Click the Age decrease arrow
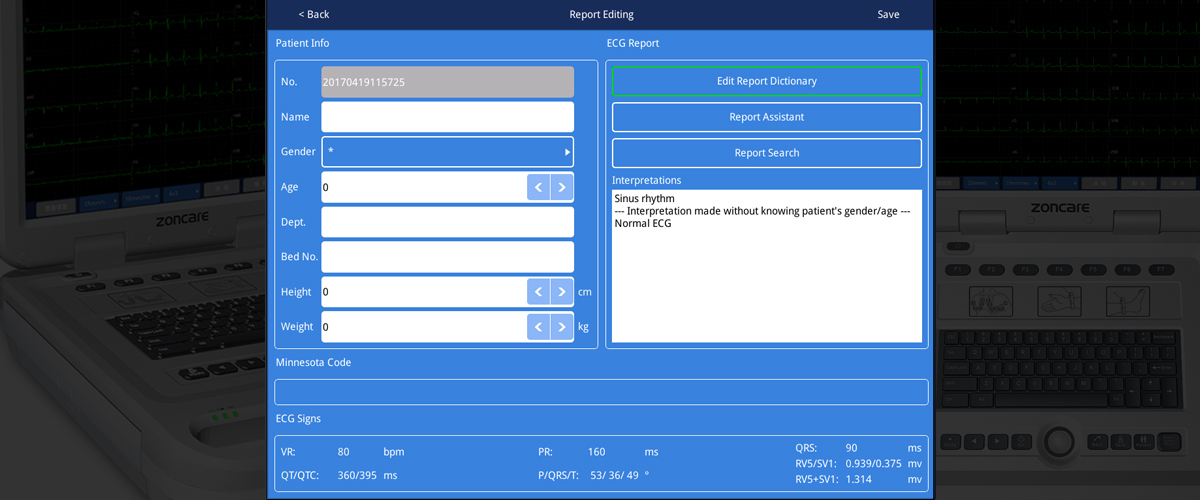The image size is (1200, 500). pyautogui.click(x=538, y=187)
